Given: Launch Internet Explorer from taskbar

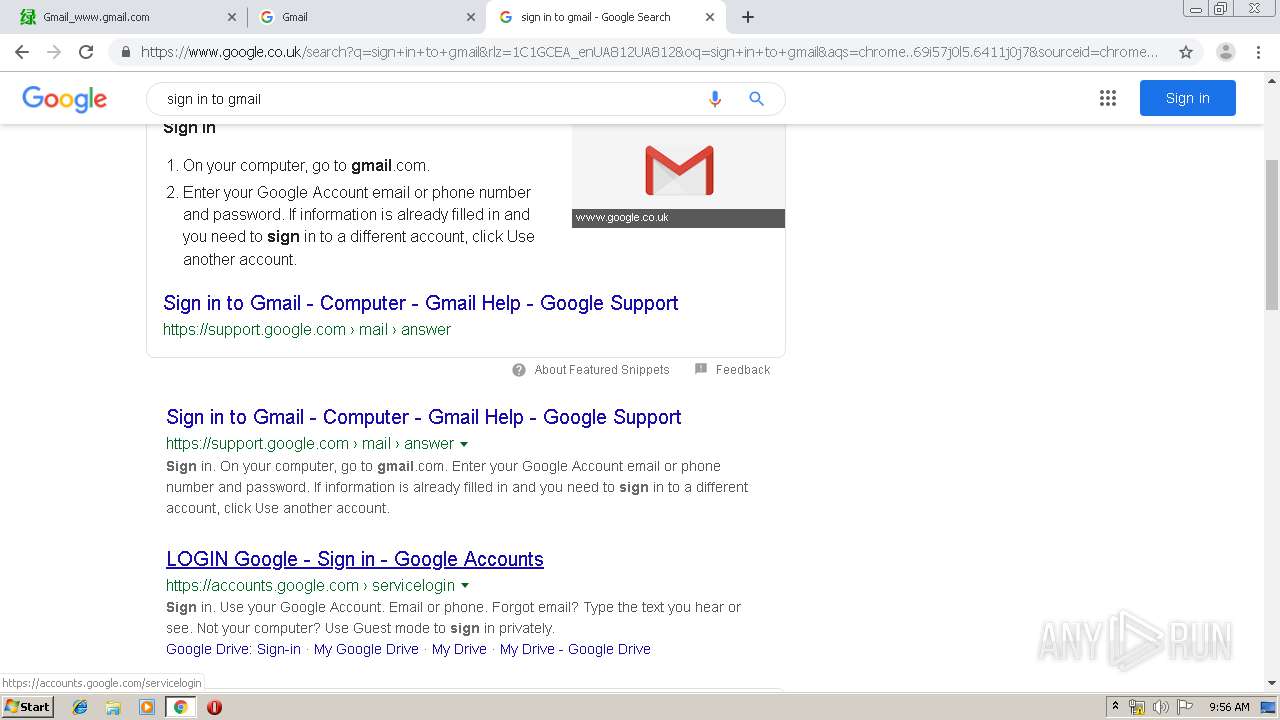Looking at the screenshot, I should [80, 707].
